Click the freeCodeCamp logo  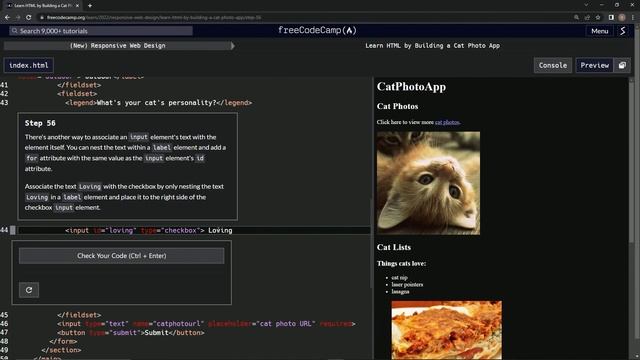pyautogui.click(x=317, y=30)
